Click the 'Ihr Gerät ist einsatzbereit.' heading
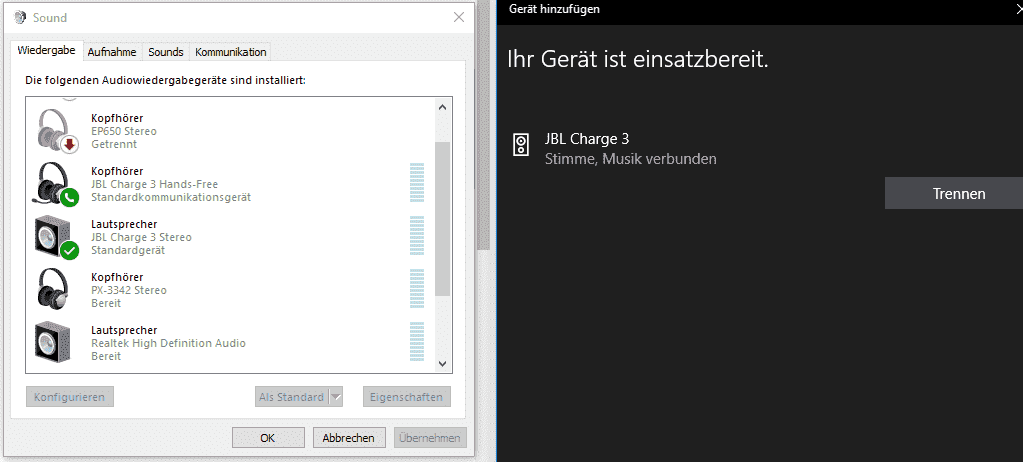The width and height of the screenshot is (1023, 462). [x=638, y=60]
